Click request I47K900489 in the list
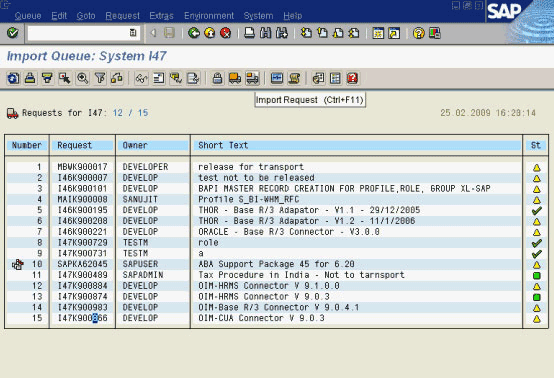Image resolution: width=554 pixels, height=378 pixels. [82, 275]
